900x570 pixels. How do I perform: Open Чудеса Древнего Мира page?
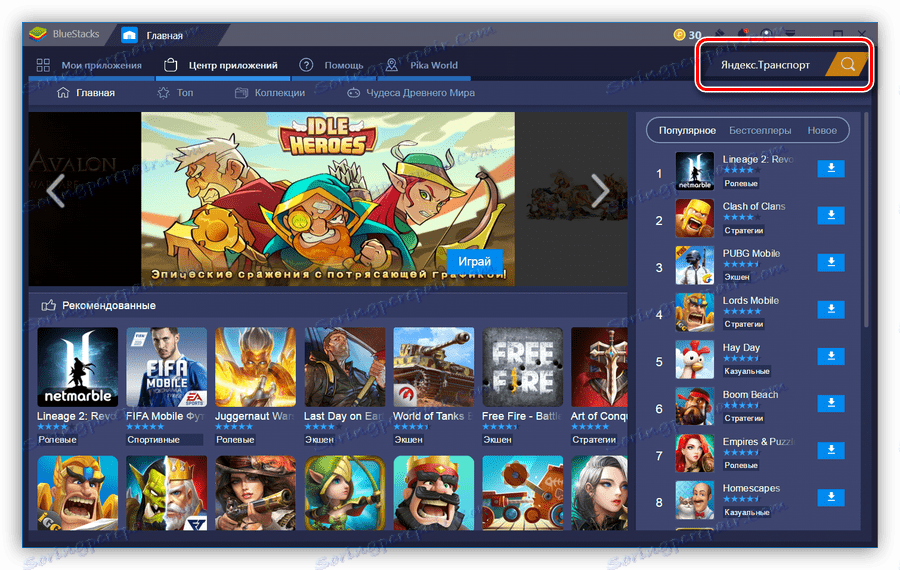coord(411,92)
